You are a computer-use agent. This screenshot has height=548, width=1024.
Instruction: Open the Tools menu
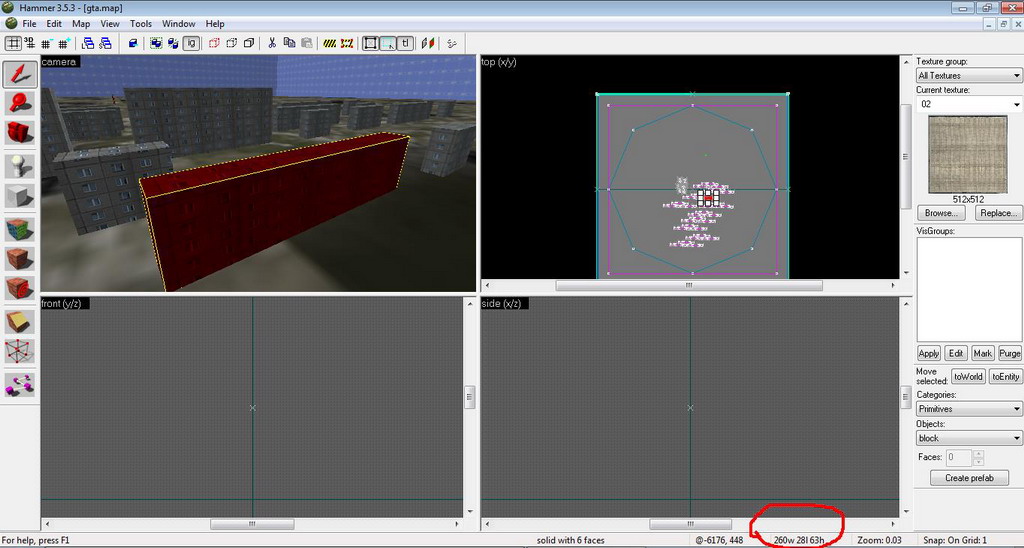(x=141, y=23)
